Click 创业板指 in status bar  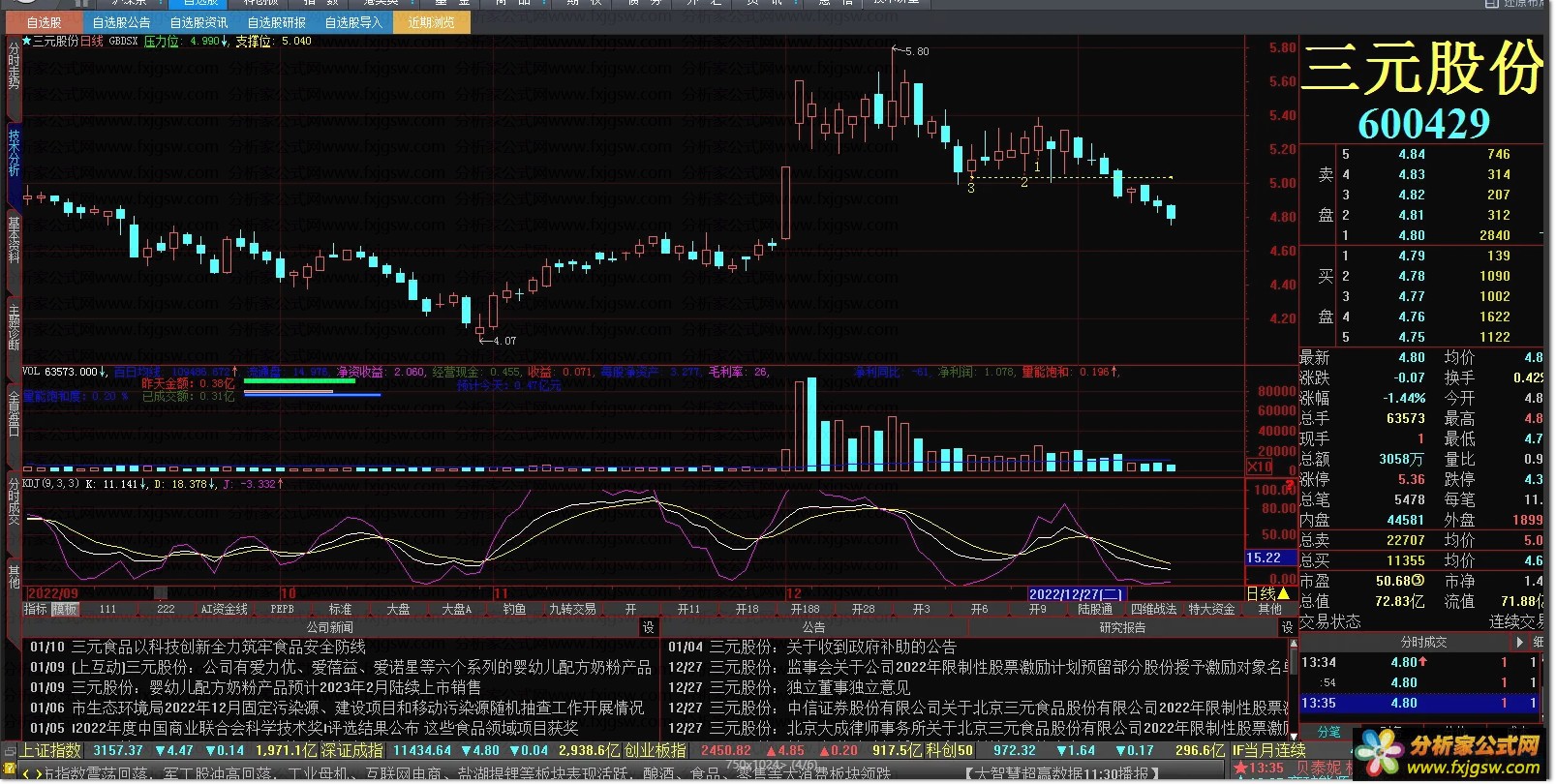pos(656,750)
